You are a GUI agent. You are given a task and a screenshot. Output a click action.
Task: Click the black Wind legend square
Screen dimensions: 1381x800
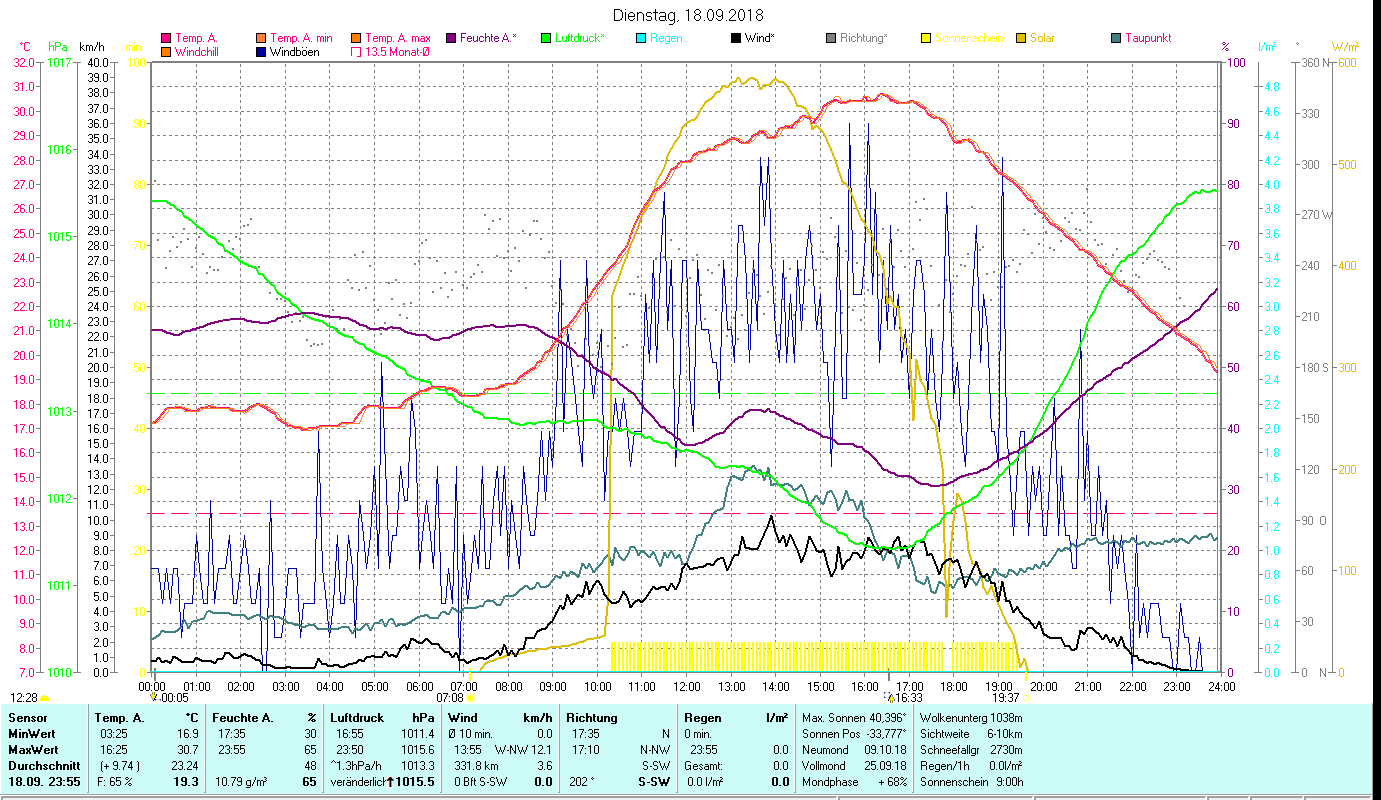click(x=736, y=38)
